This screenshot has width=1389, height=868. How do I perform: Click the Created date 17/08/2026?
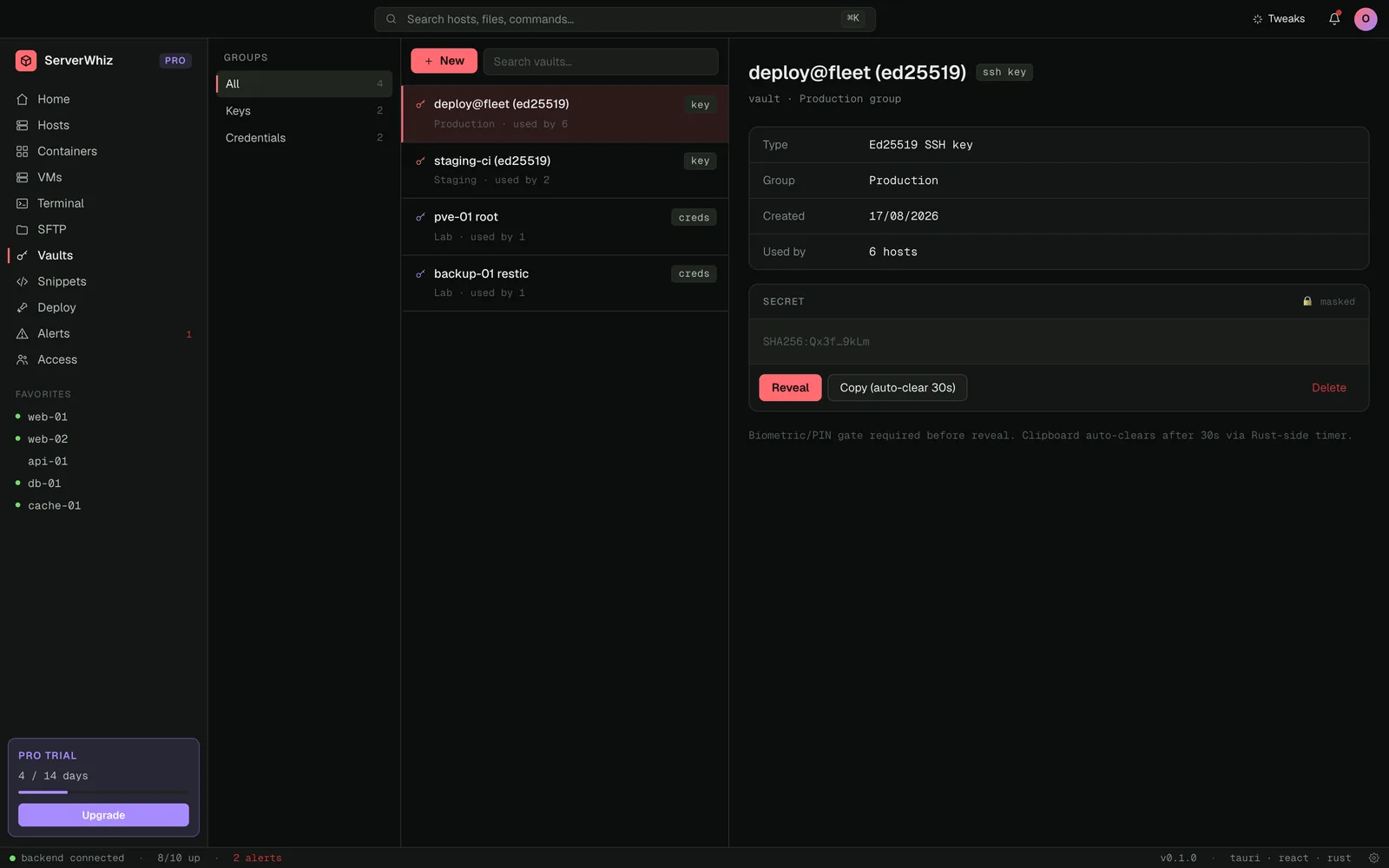coord(904,216)
